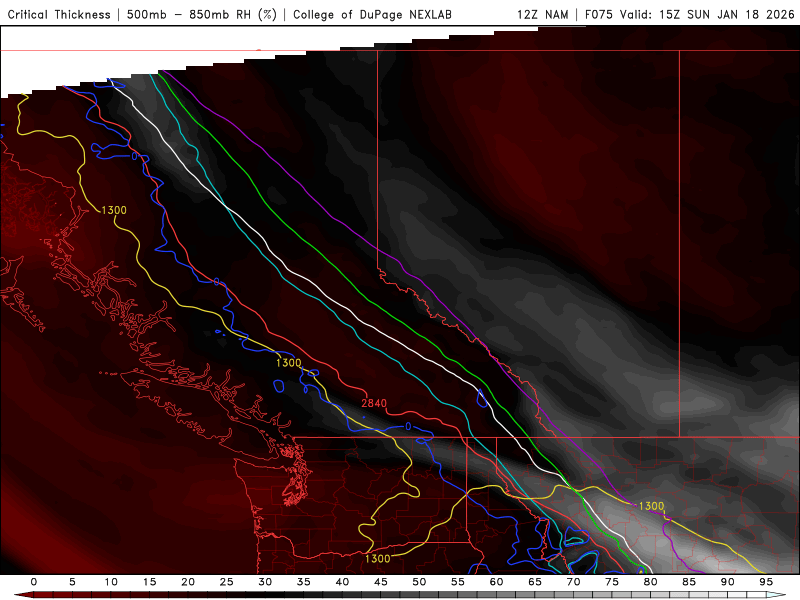800x600 pixels.
Task: Click colorbar scale value "20"
Action: pos(188,582)
